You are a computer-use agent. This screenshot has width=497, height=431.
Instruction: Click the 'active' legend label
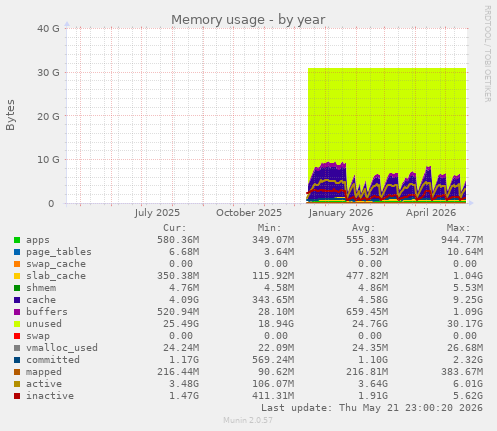(44, 384)
